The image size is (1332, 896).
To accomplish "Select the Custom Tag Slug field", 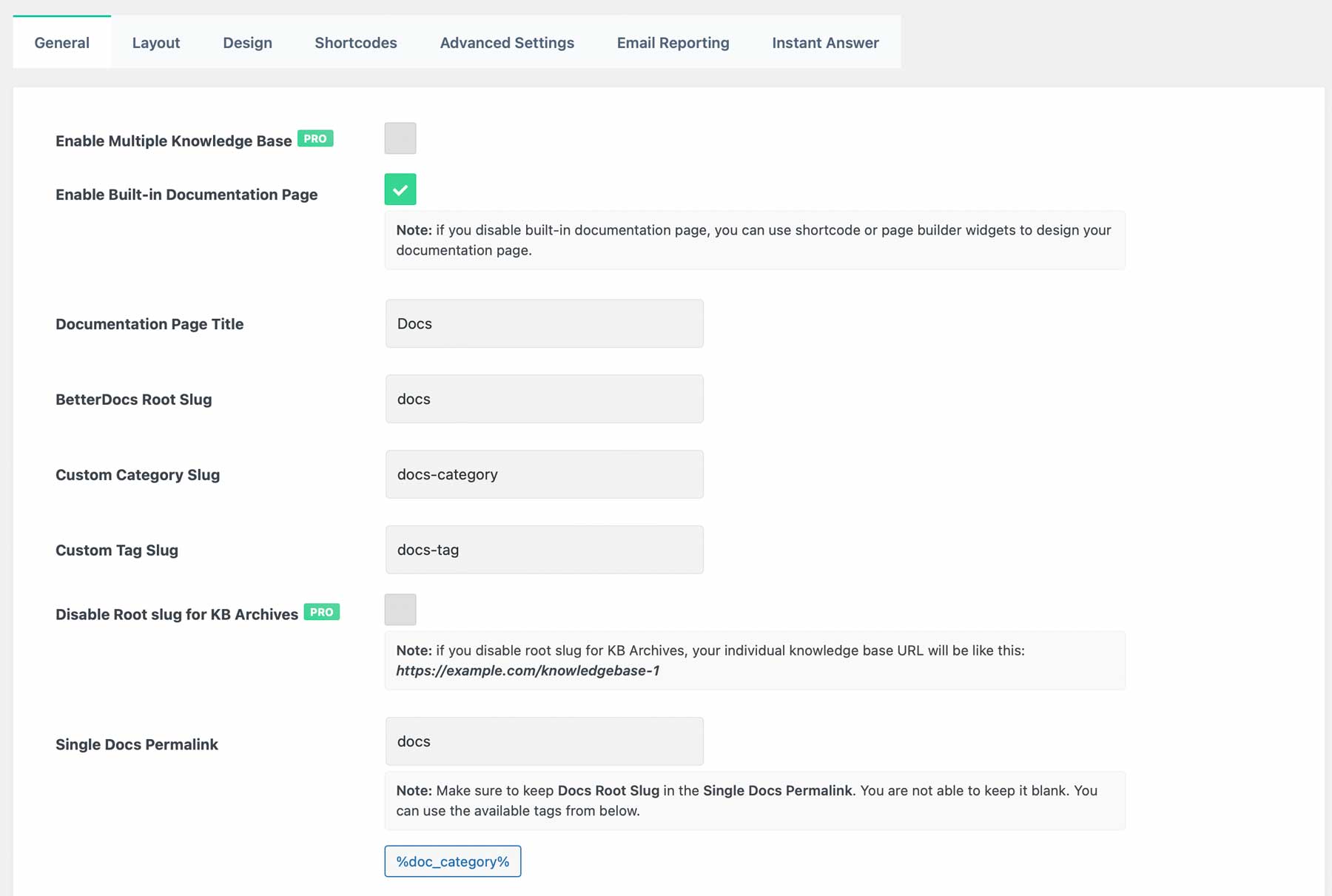I will click(544, 550).
